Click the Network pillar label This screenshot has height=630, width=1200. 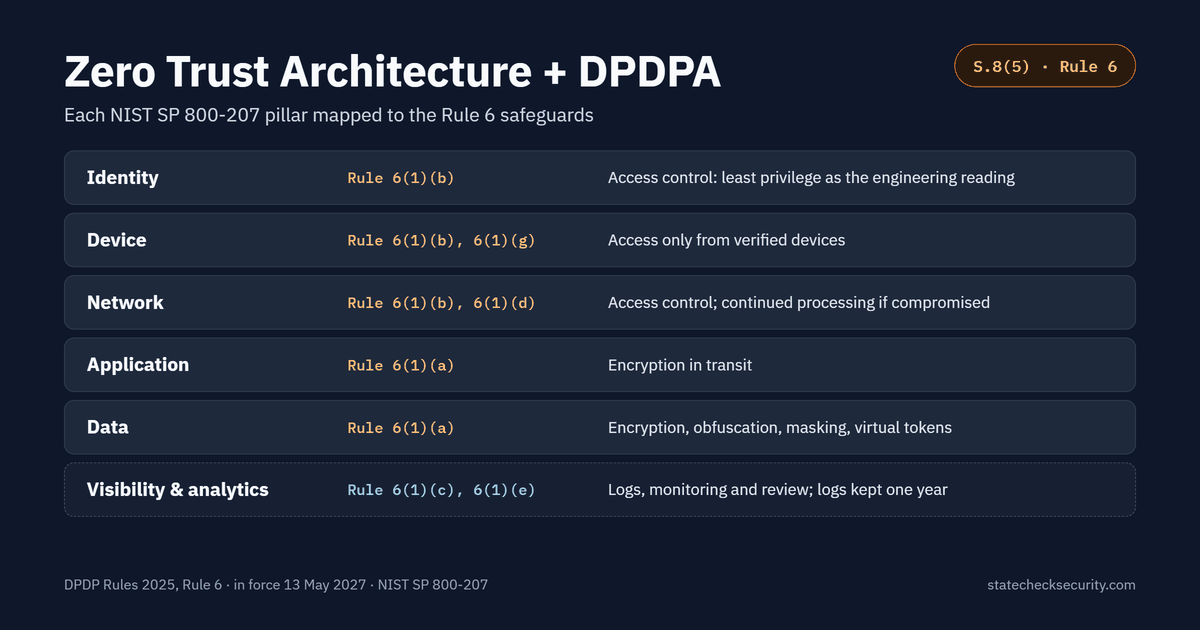coord(125,302)
